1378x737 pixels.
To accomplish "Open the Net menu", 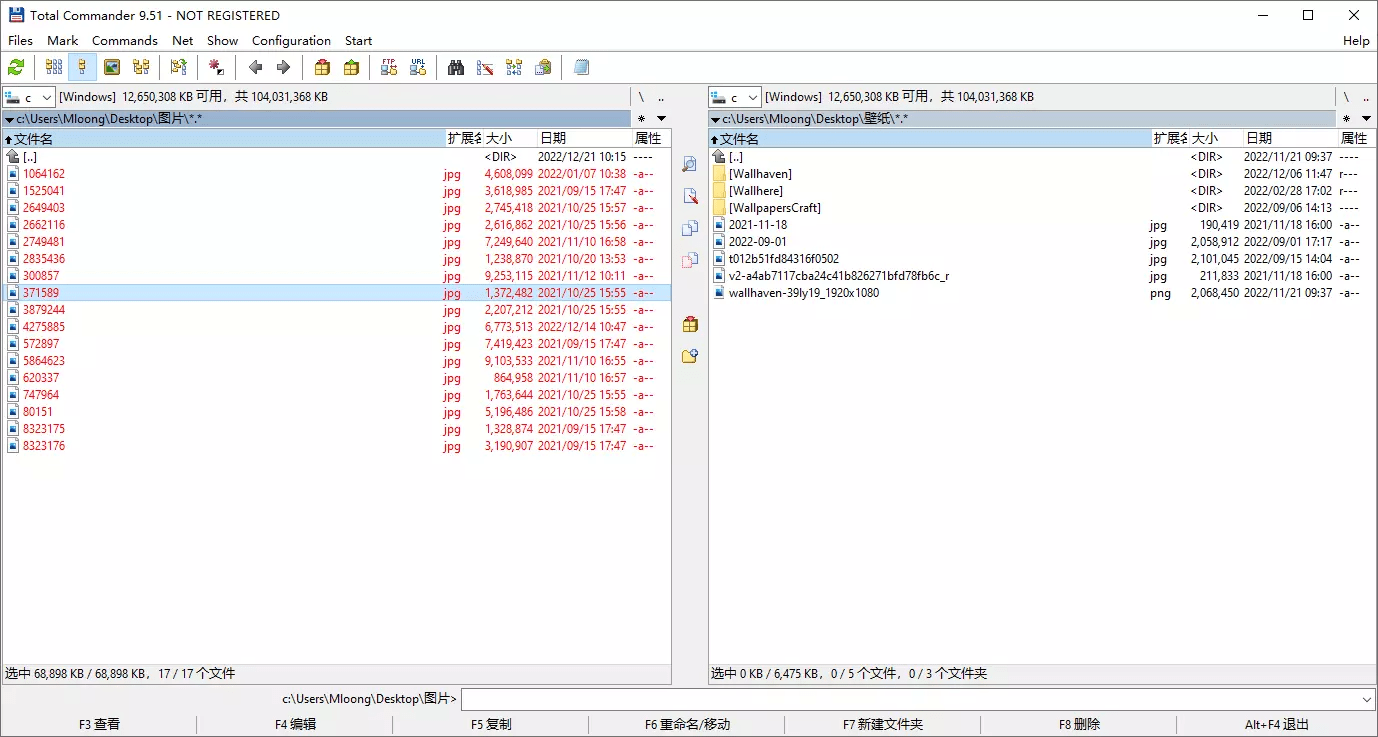I will pos(182,41).
